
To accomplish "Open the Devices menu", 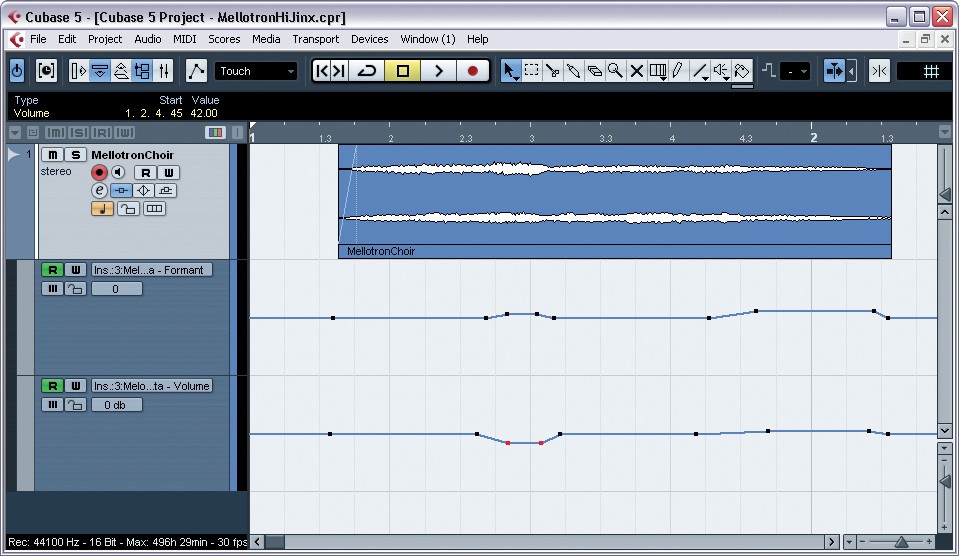I will [369, 39].
